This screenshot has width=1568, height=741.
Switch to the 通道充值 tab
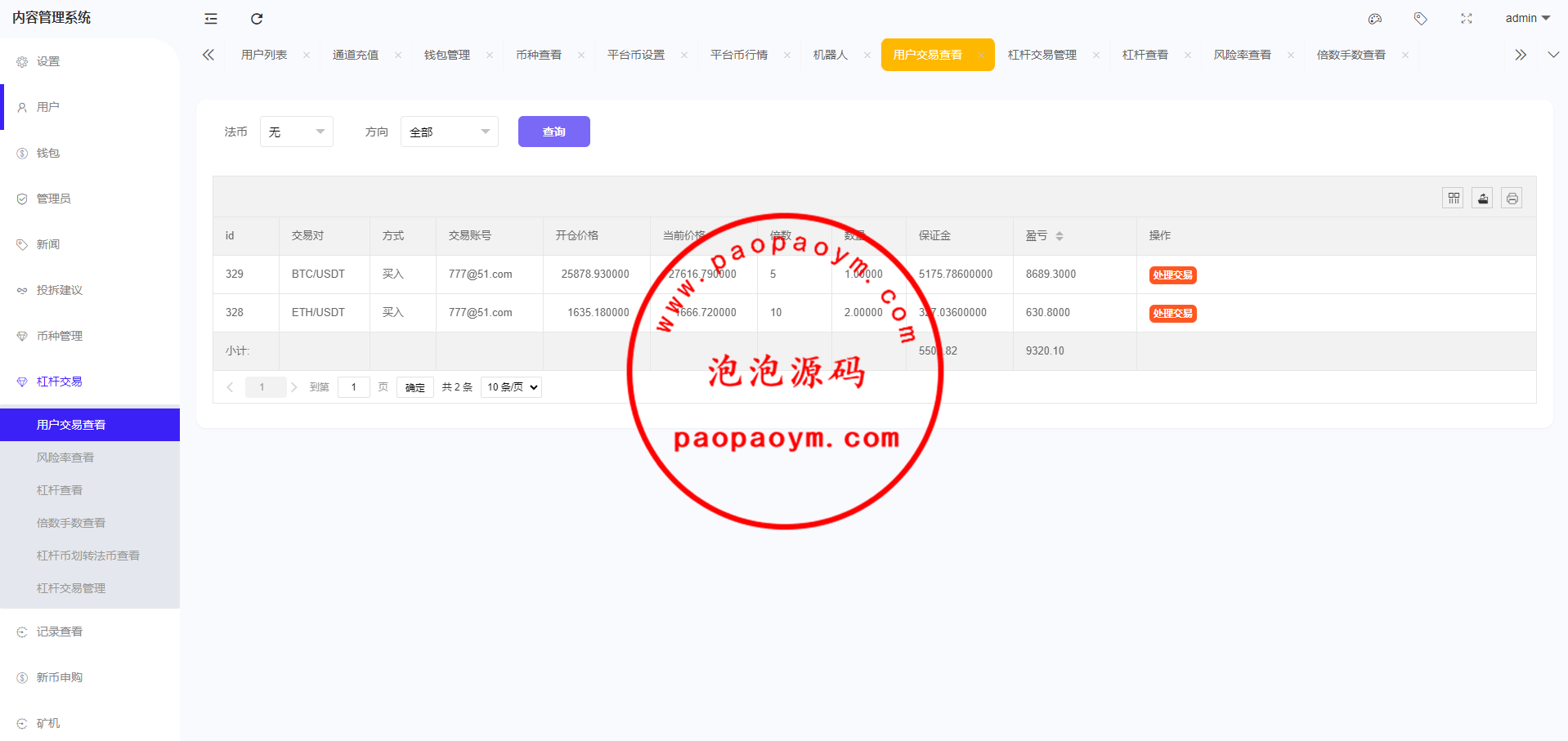[x=356, y=55]
